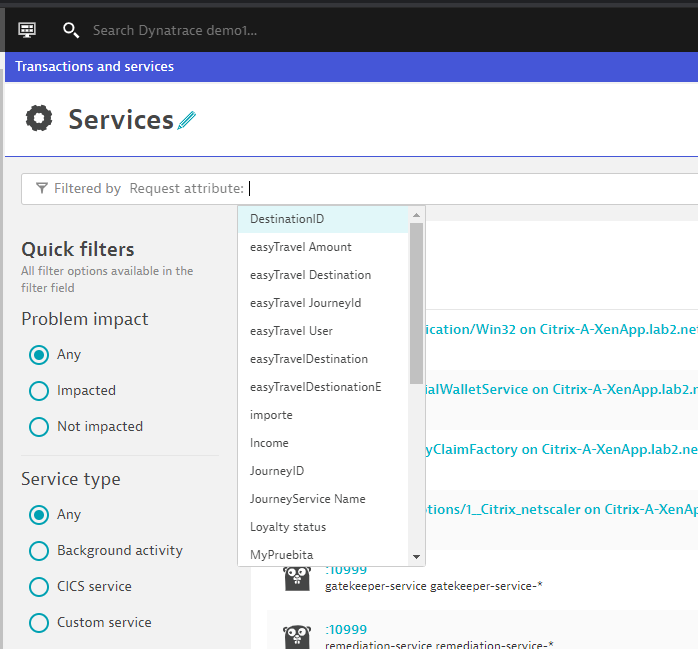
Task: Open ClaimFactory on Citrix-A-XenApp link
Action: pos(561,450)
